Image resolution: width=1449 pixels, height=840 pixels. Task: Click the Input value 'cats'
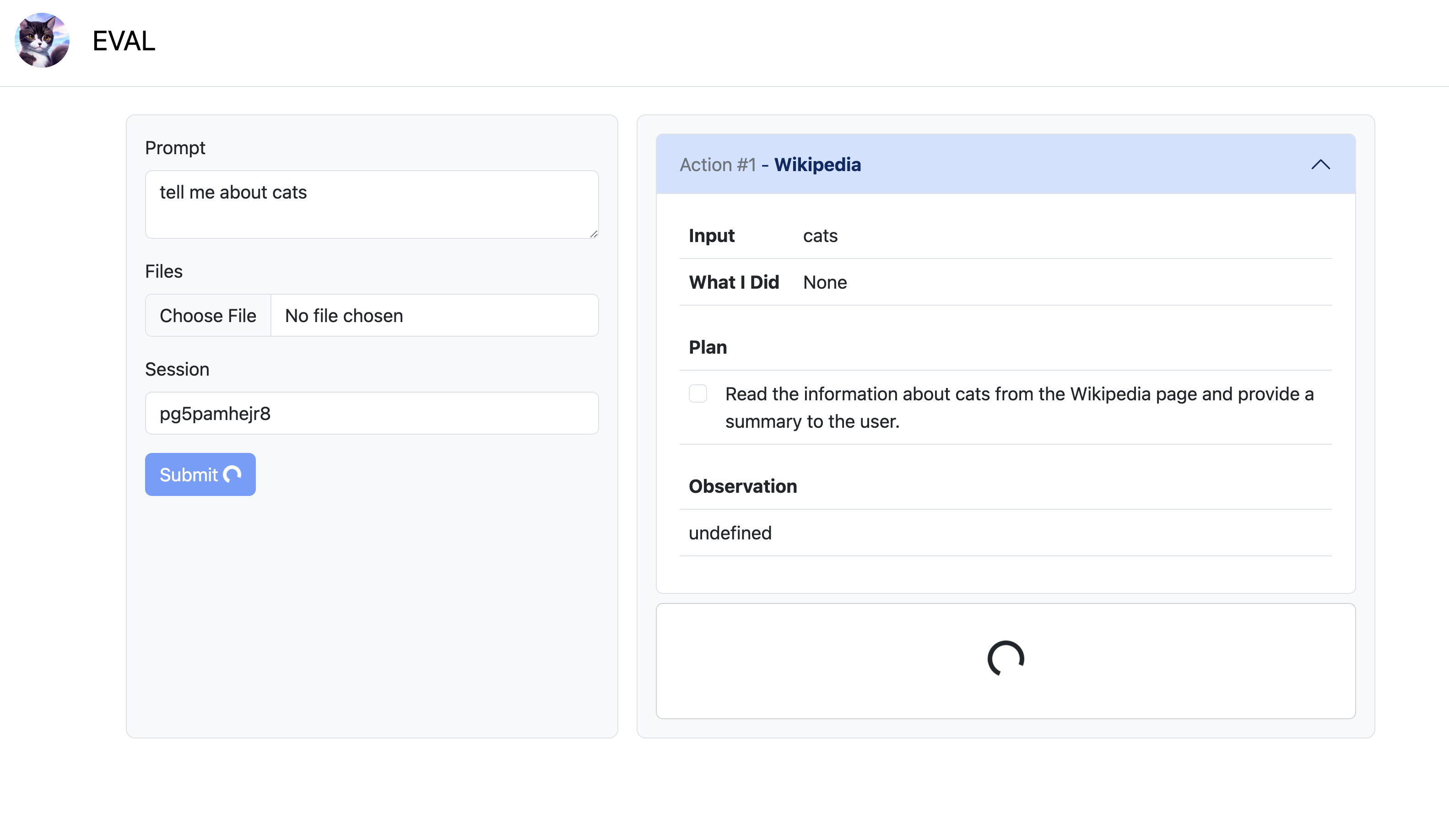(820, 236)
